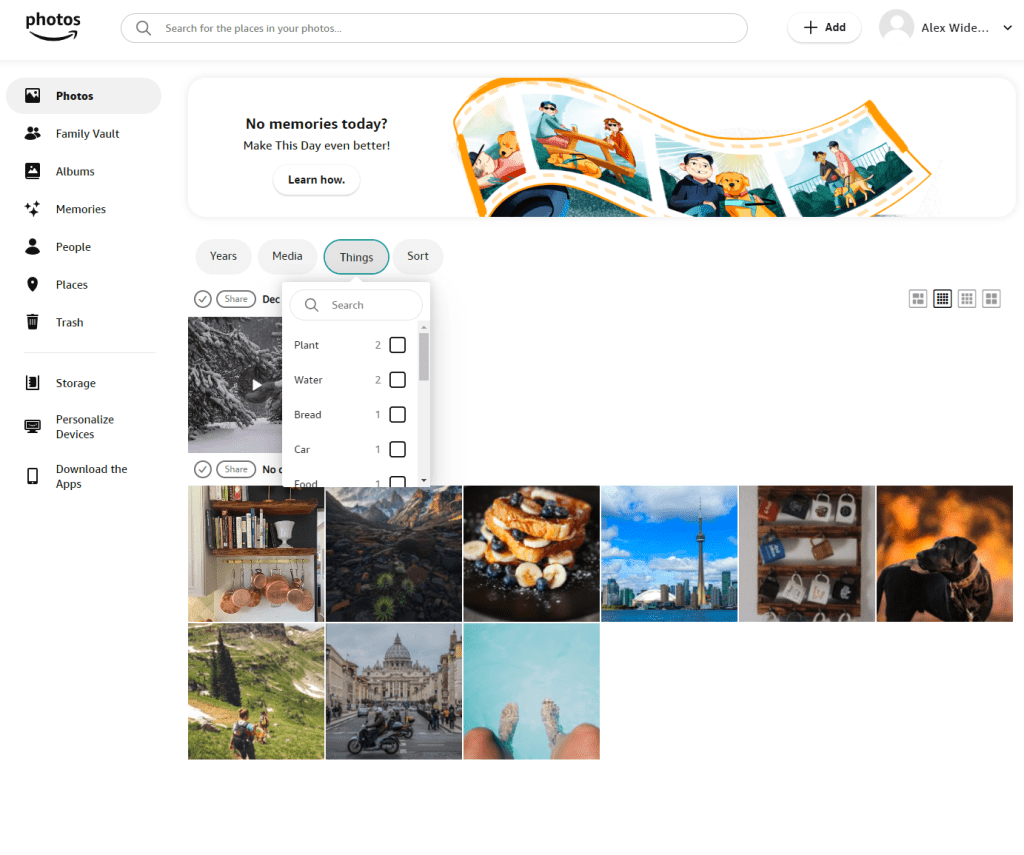Go to Places menu item

(x=71, y=285)
